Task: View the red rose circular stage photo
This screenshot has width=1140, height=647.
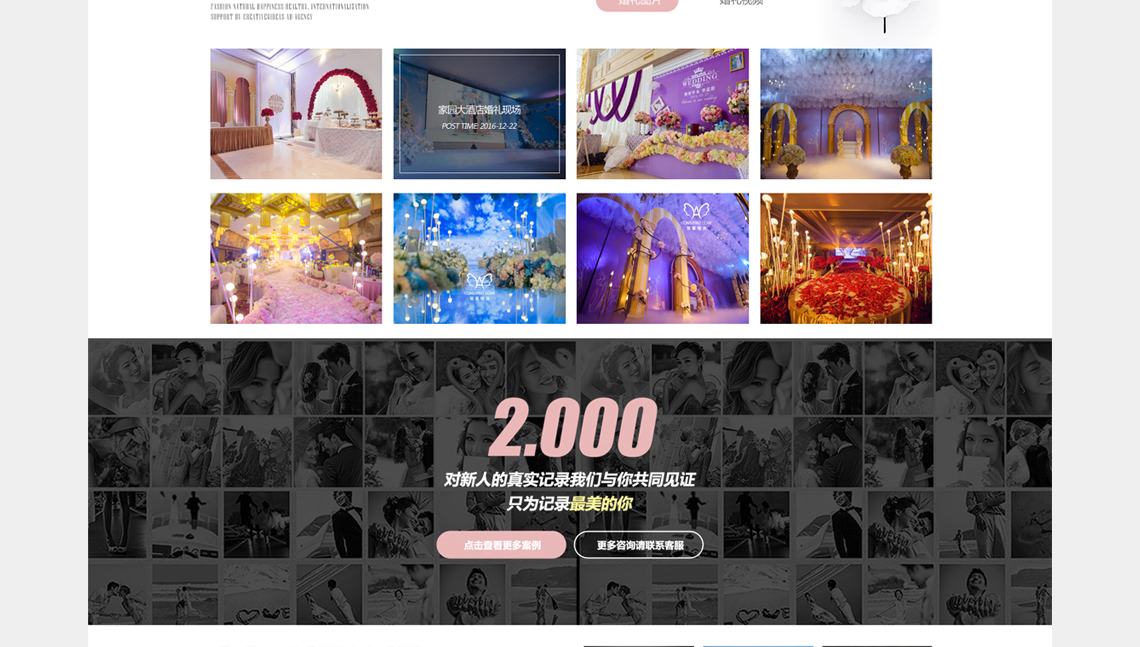Action: tap(845, 258)
